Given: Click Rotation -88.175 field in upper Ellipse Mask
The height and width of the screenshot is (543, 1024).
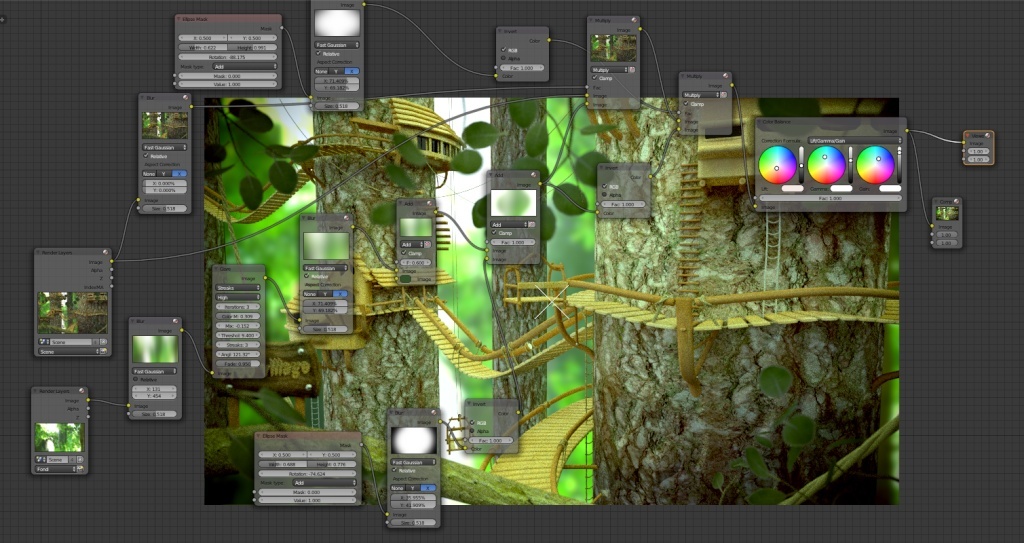Looking at the screenshot, I should tap(228, 57).
